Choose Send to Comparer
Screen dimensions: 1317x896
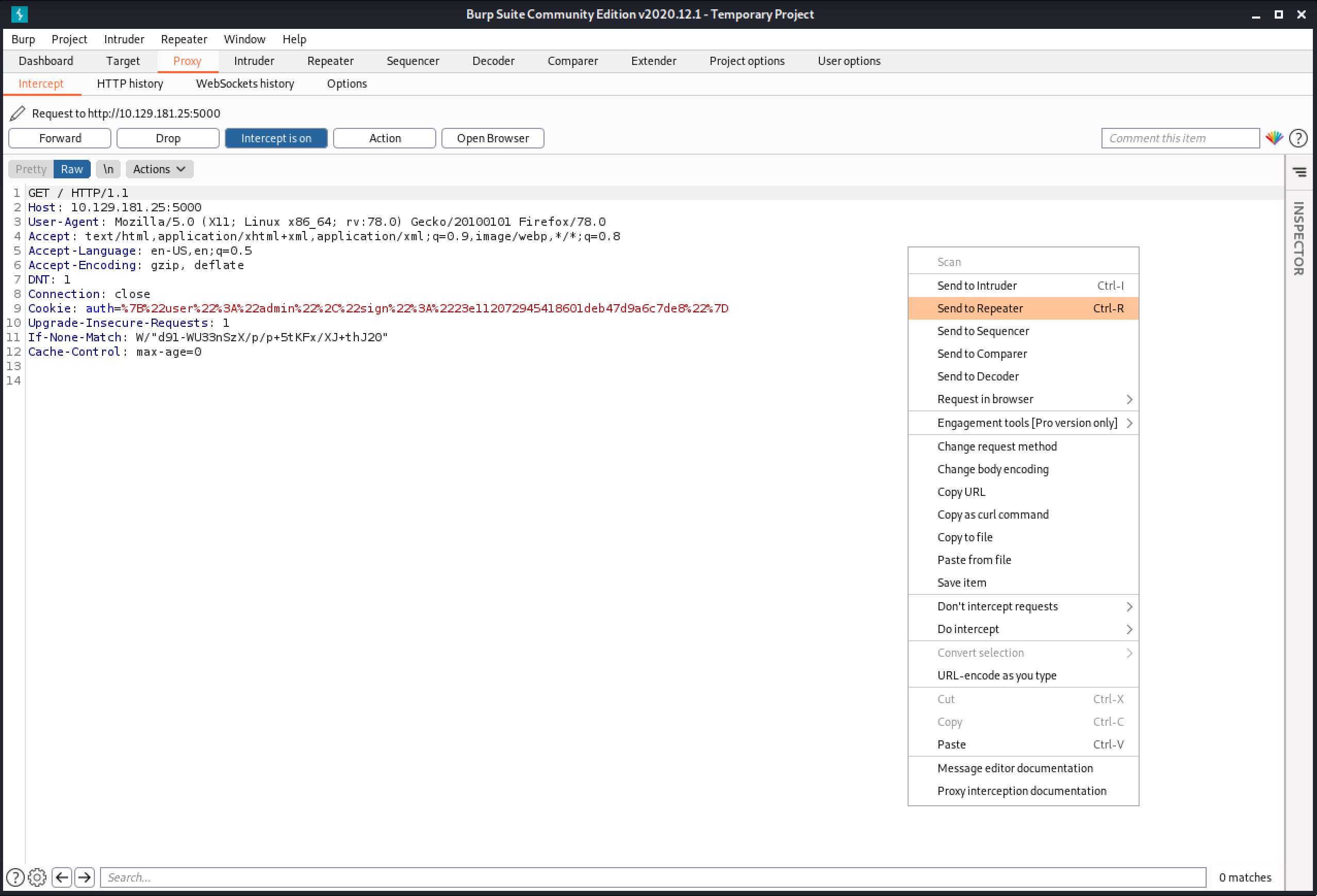[1023, 354]
